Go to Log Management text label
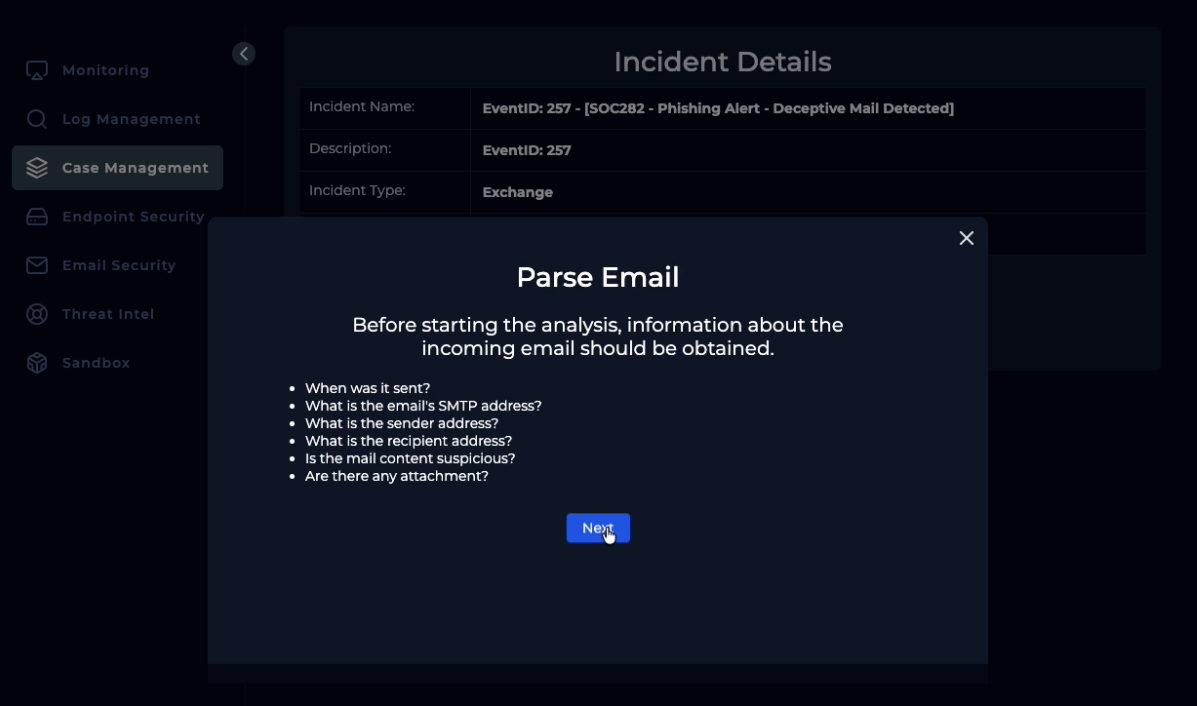1197x706 pixels. tap(131, 119)
